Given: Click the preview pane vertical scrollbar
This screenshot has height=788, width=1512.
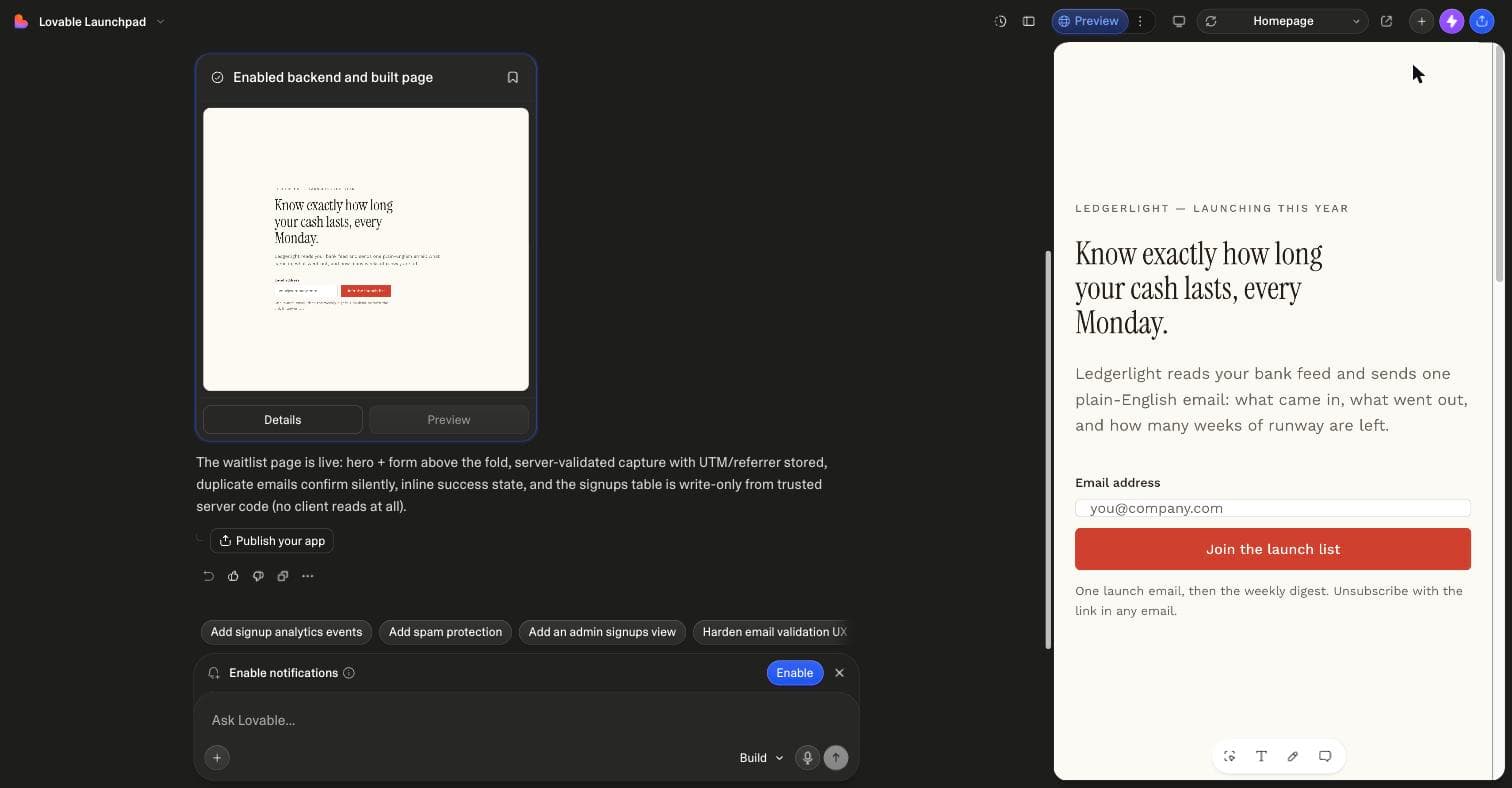Looking at the screenshot, I should 1499,165.
